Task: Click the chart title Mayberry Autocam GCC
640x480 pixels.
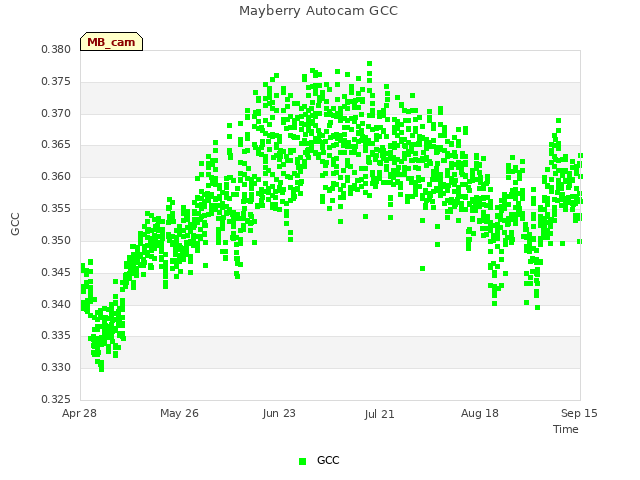Action: coord(318,11)
